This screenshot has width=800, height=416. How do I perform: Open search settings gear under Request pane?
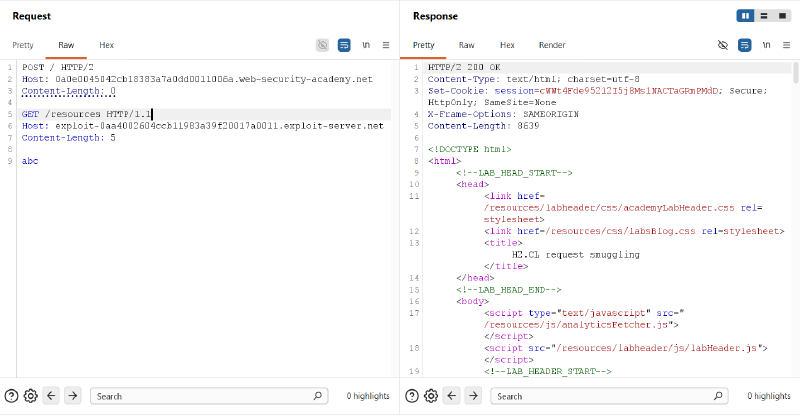click(x=31, y=396)
